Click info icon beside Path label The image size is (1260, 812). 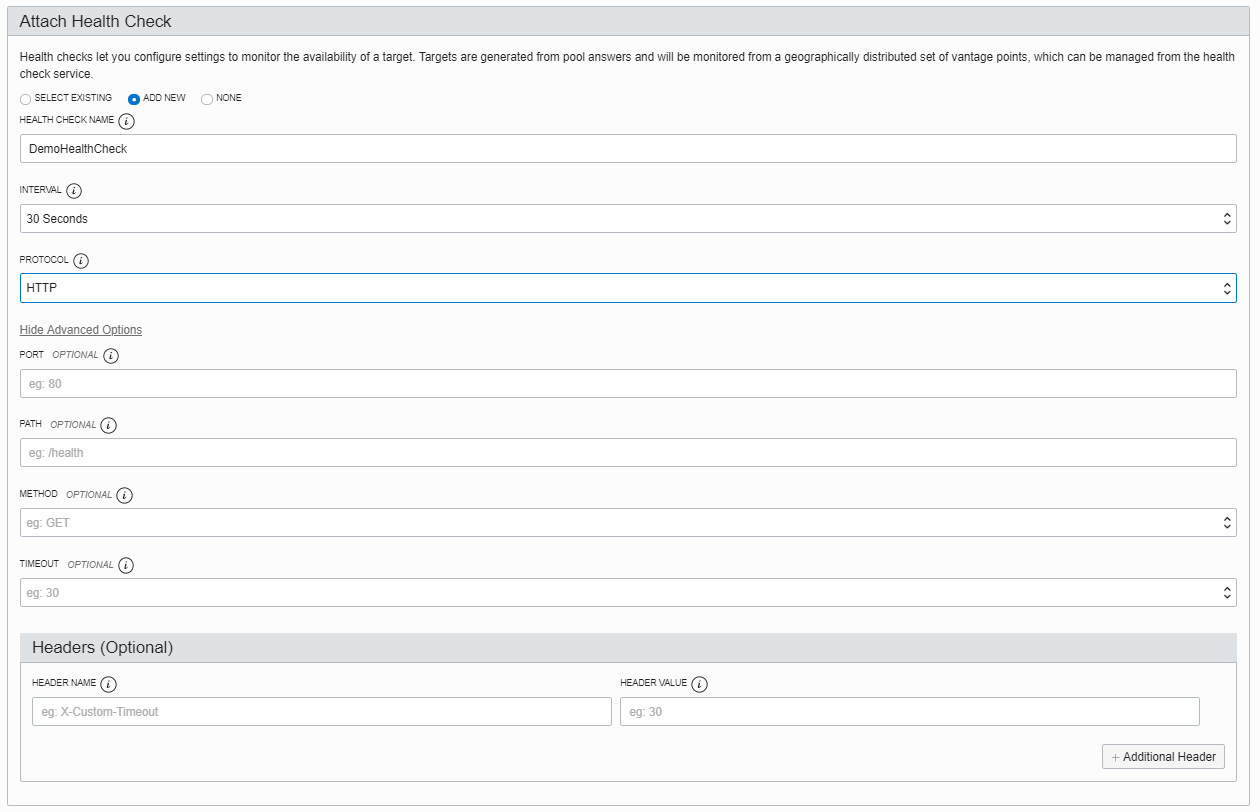coord(109,425)
